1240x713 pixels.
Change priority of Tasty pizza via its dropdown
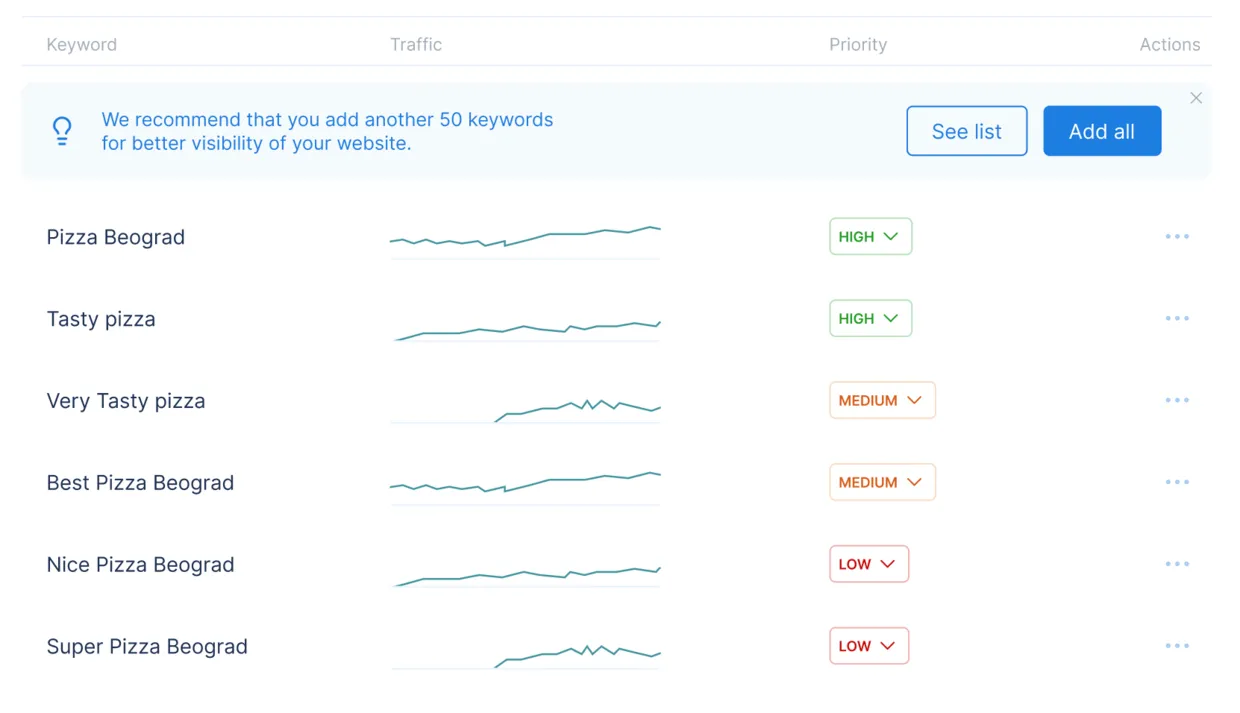click(870, 318)
